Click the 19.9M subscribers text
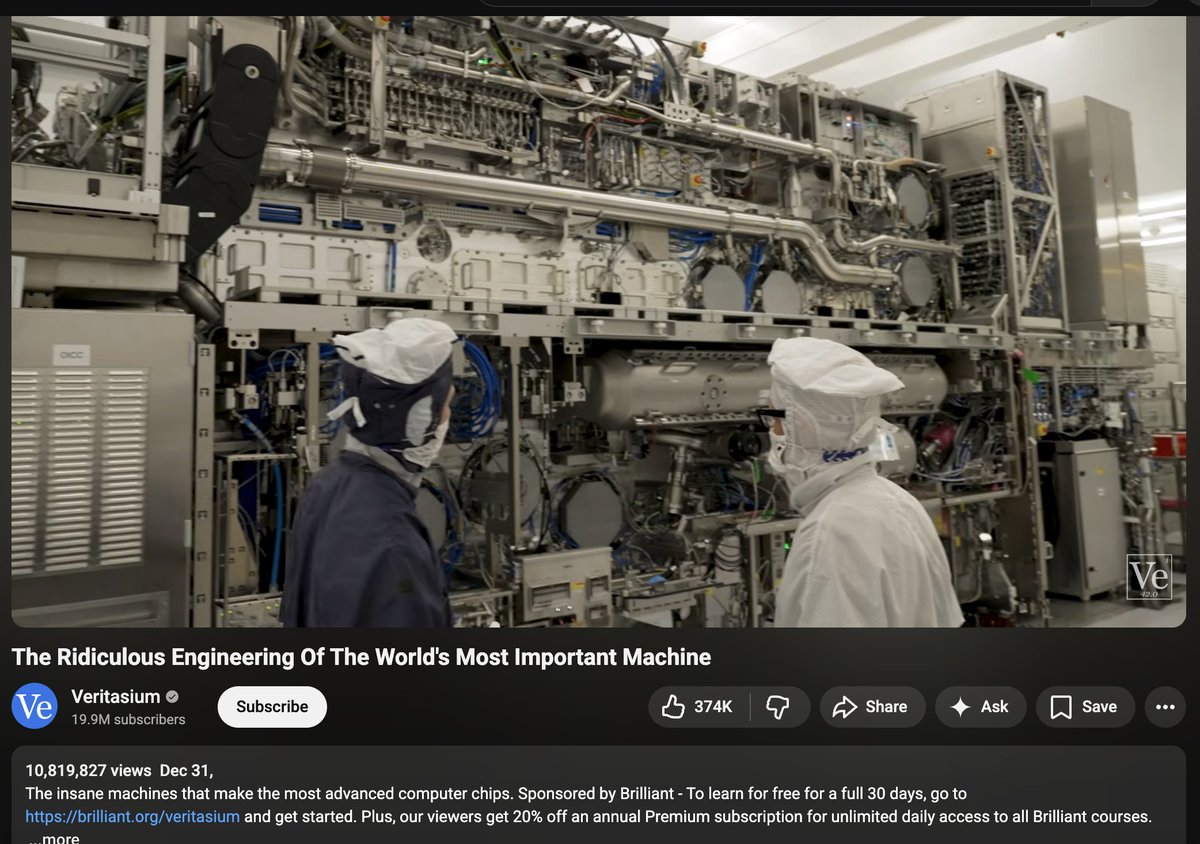This screenshot has width=1200, height=844. tap(128, 719)
